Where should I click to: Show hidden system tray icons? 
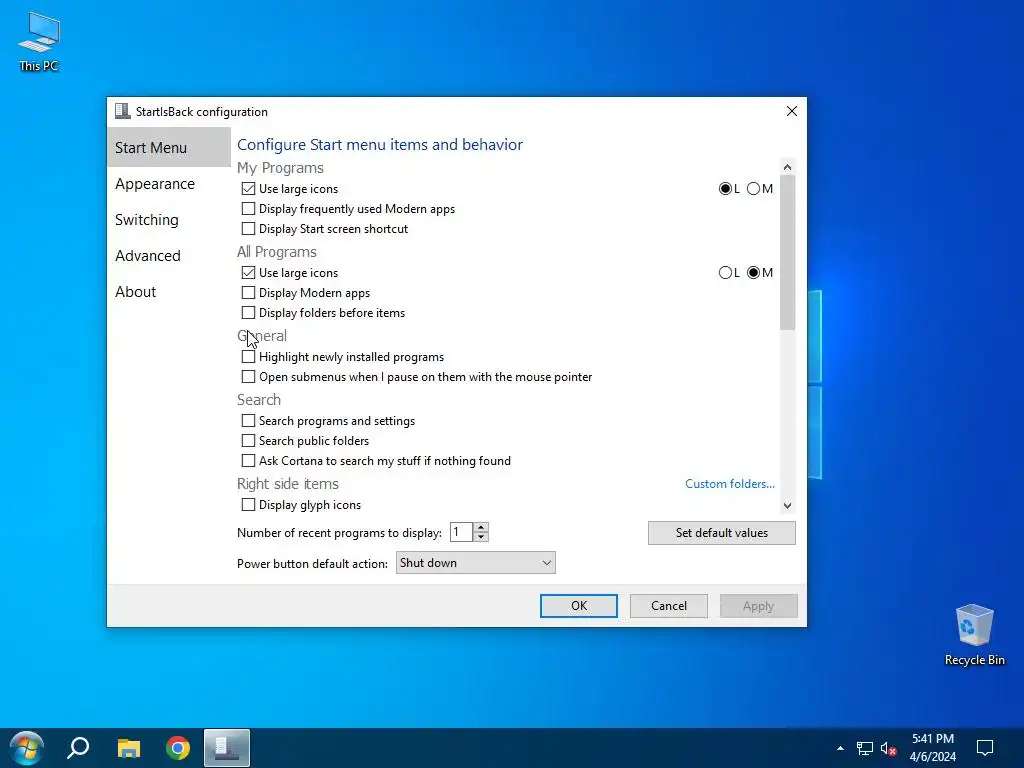pos(840,748)
